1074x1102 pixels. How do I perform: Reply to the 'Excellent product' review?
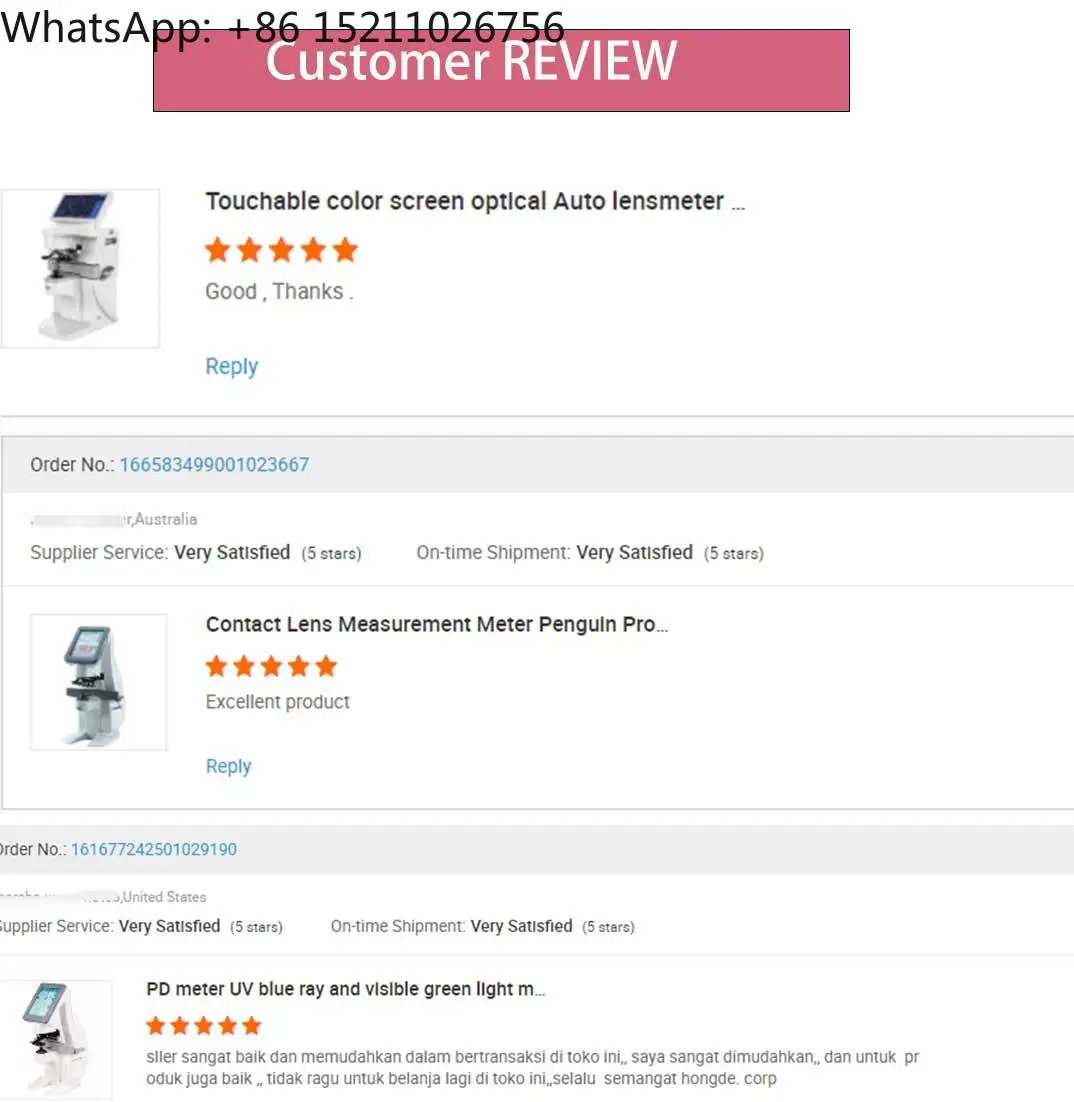tap(228, 766)
